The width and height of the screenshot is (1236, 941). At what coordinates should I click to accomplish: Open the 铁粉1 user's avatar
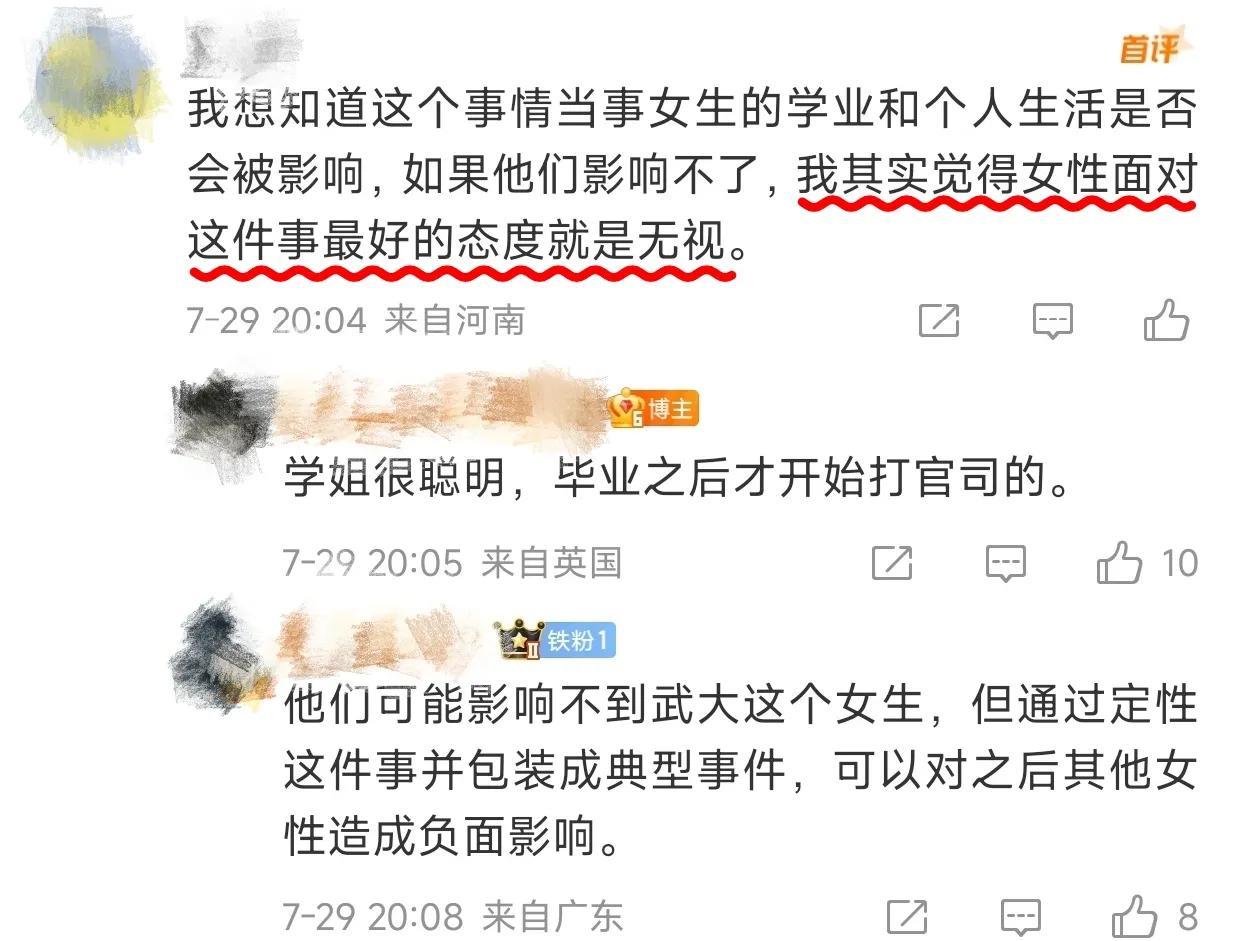[x=226, y=655]
